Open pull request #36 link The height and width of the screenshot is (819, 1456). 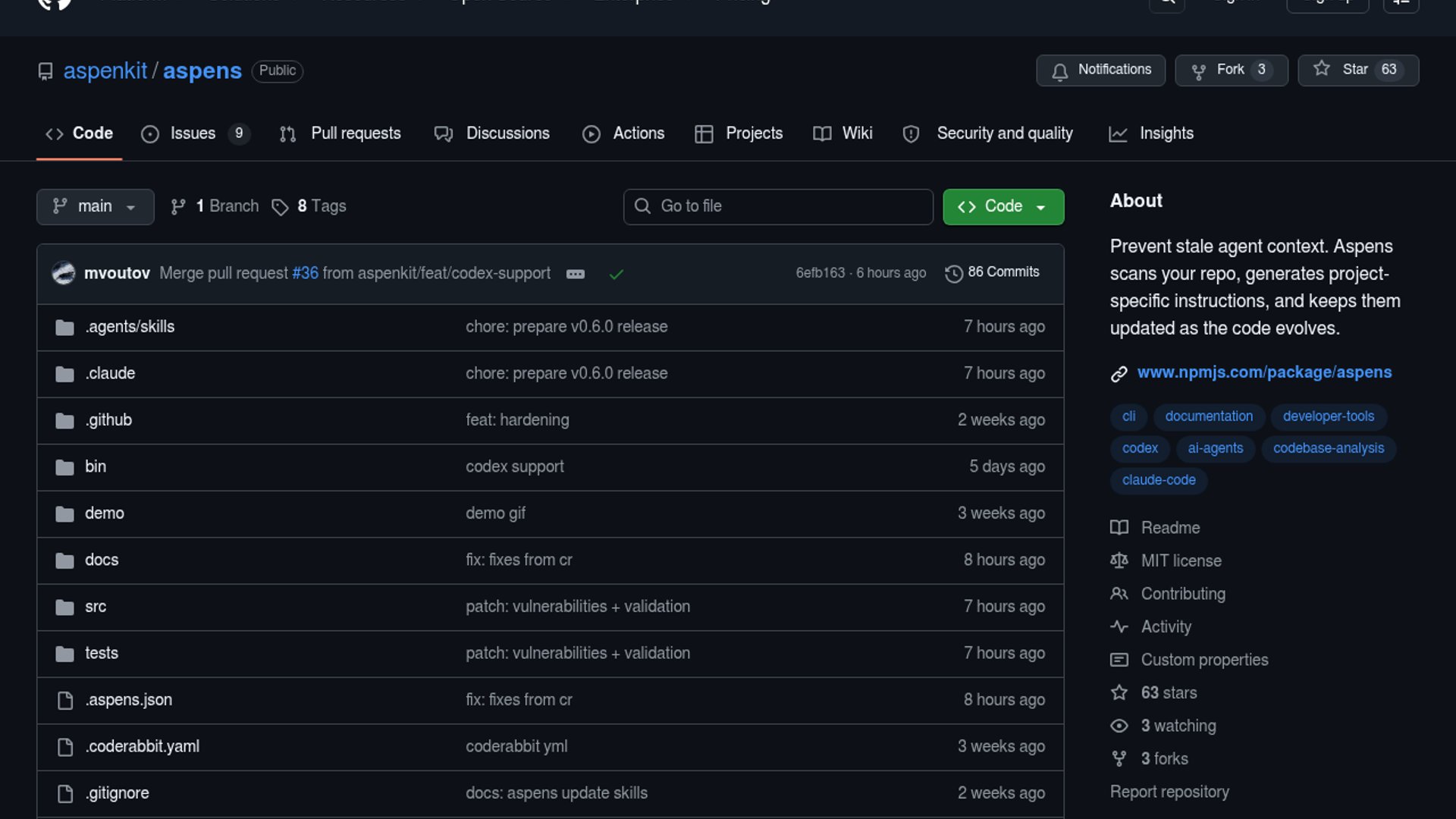coord(305,273)
